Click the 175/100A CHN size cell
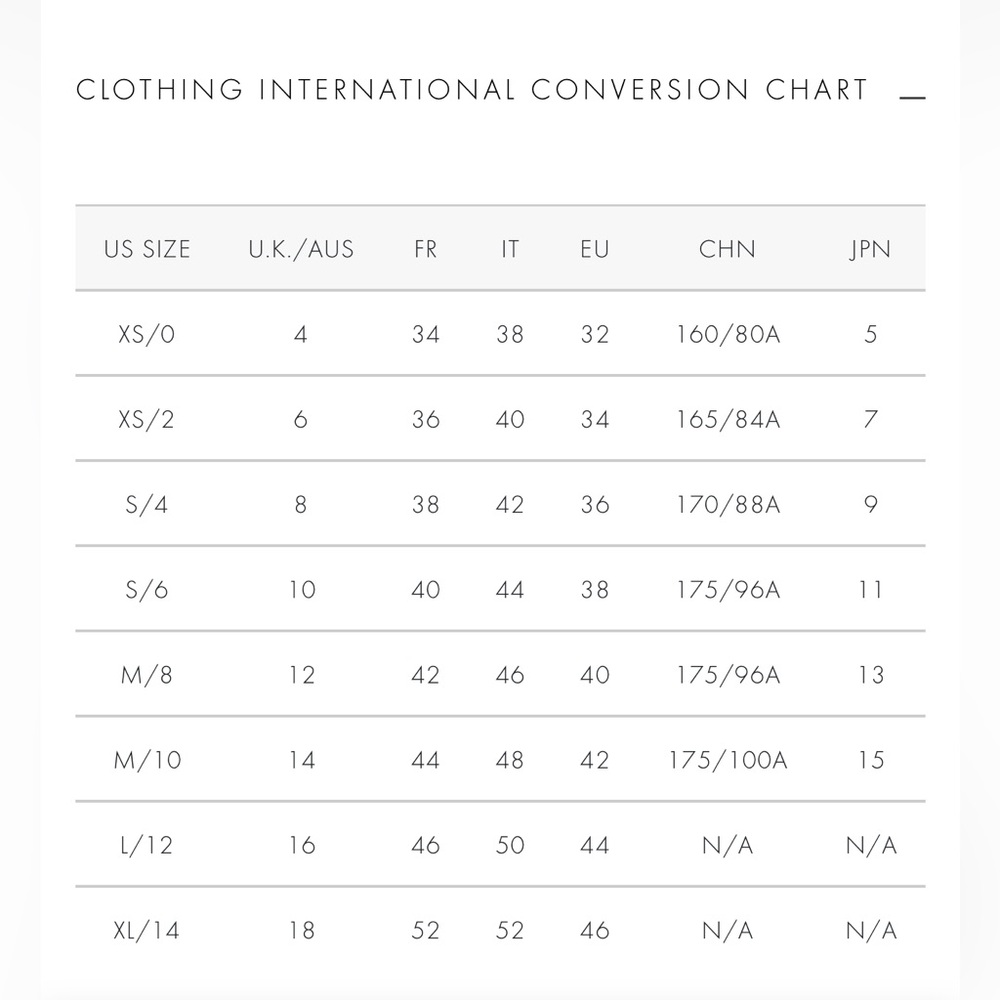This screenshot has height=1000, width=1000. pos(728,760)
